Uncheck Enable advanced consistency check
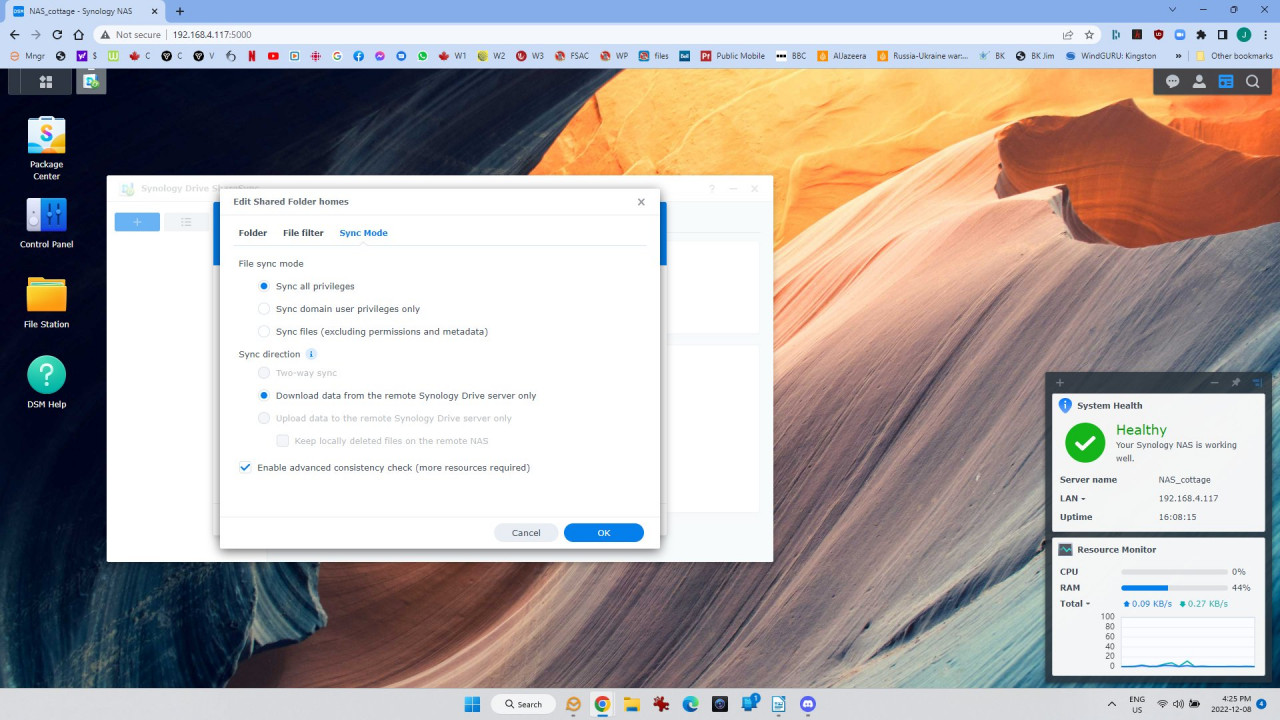 click(245, 467)
